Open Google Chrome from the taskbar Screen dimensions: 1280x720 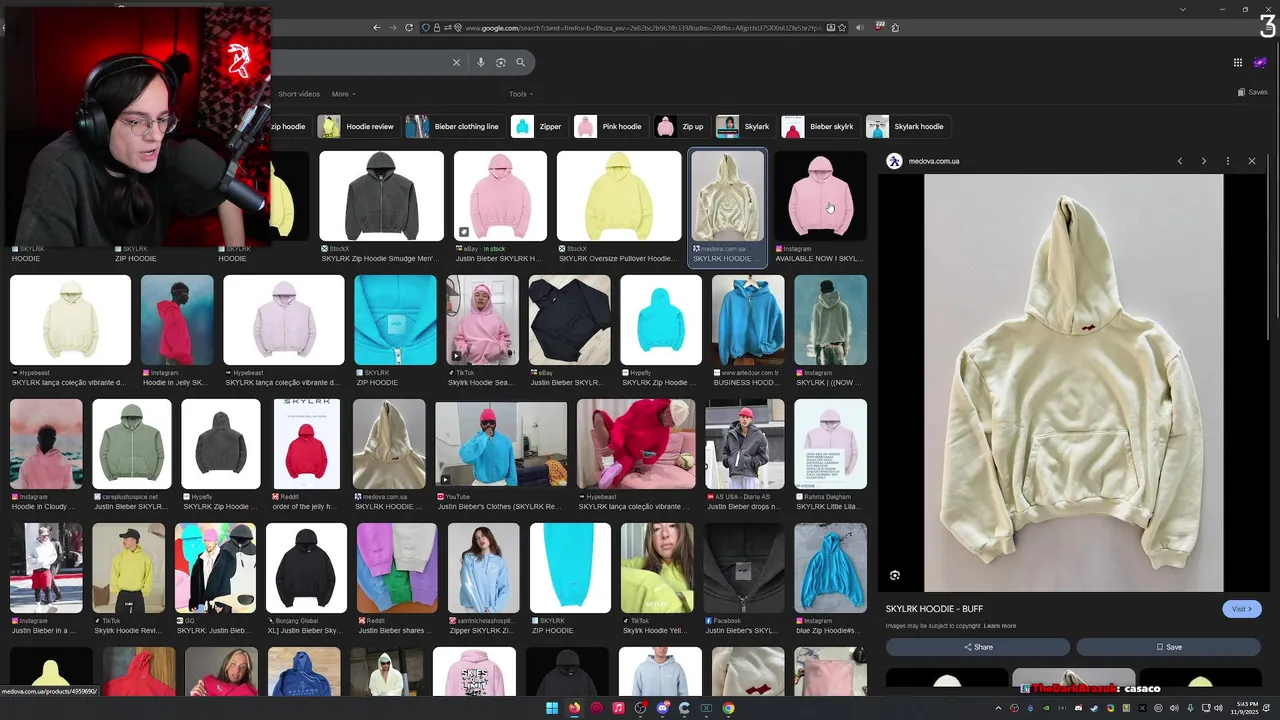click(728, 708)
